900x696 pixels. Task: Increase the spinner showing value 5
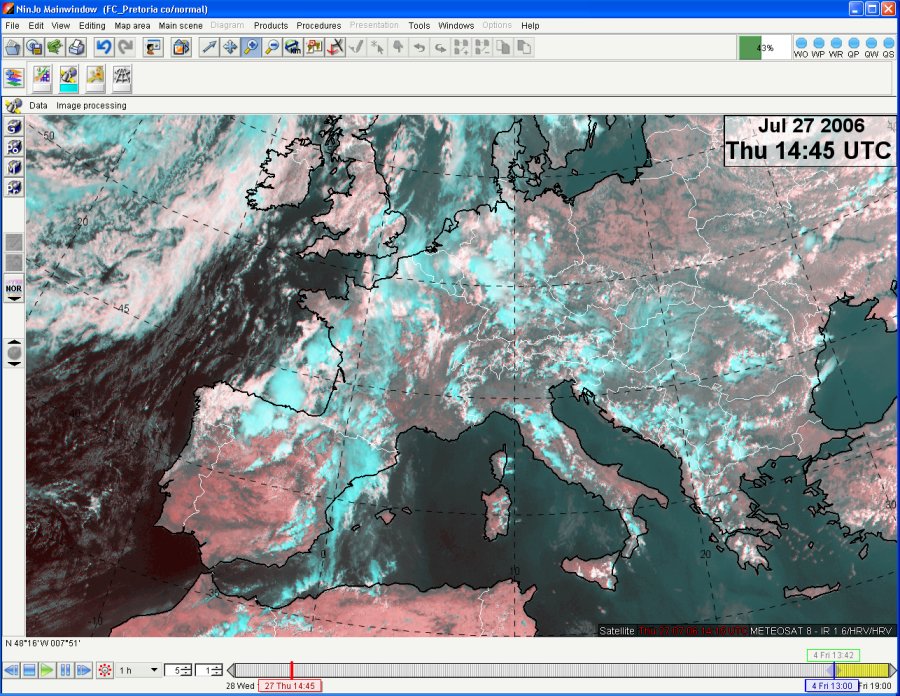pyautogui.click(x=186, y=667)
